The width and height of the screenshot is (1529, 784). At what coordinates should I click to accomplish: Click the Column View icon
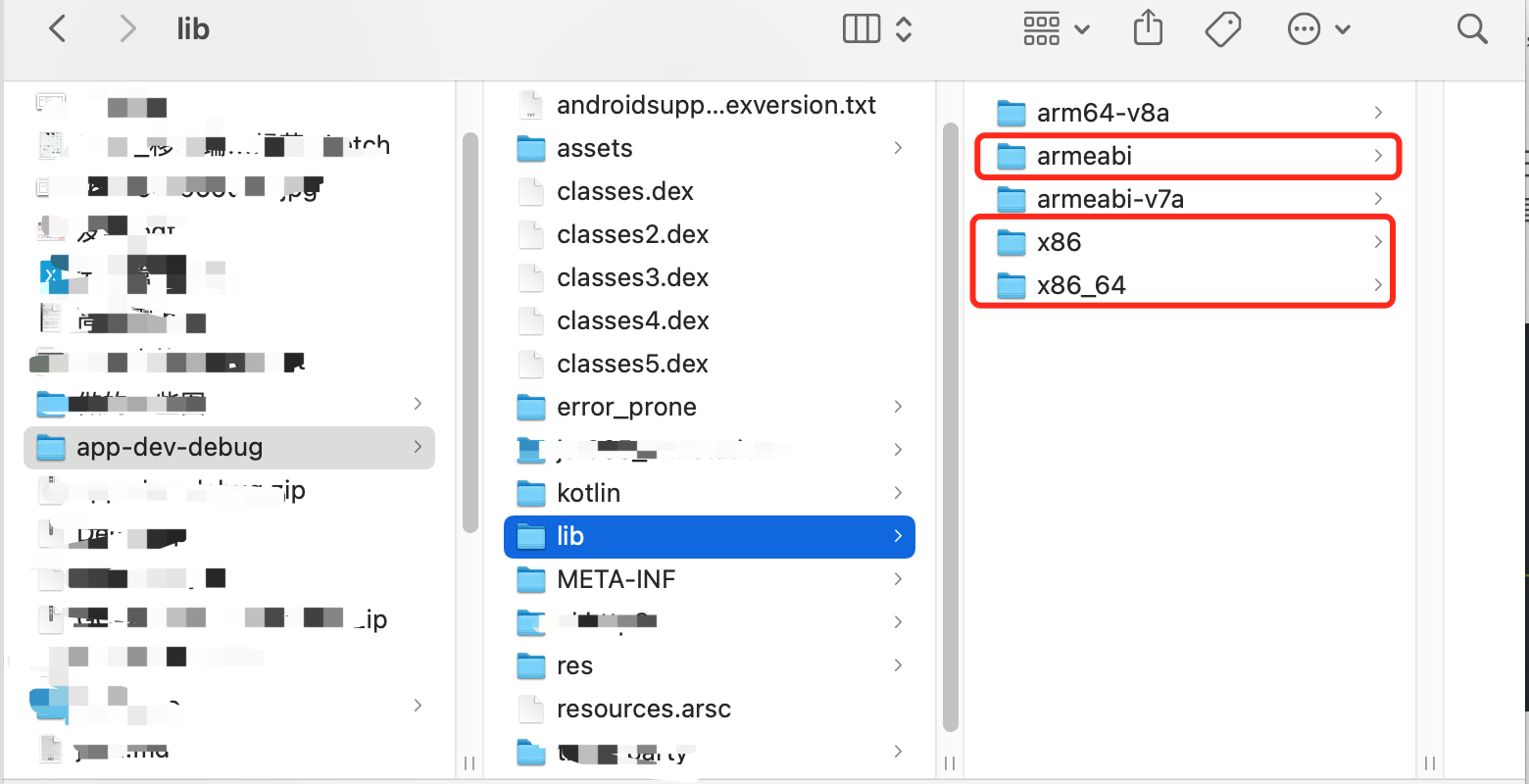pyautogui.click(x=861, y=28)
